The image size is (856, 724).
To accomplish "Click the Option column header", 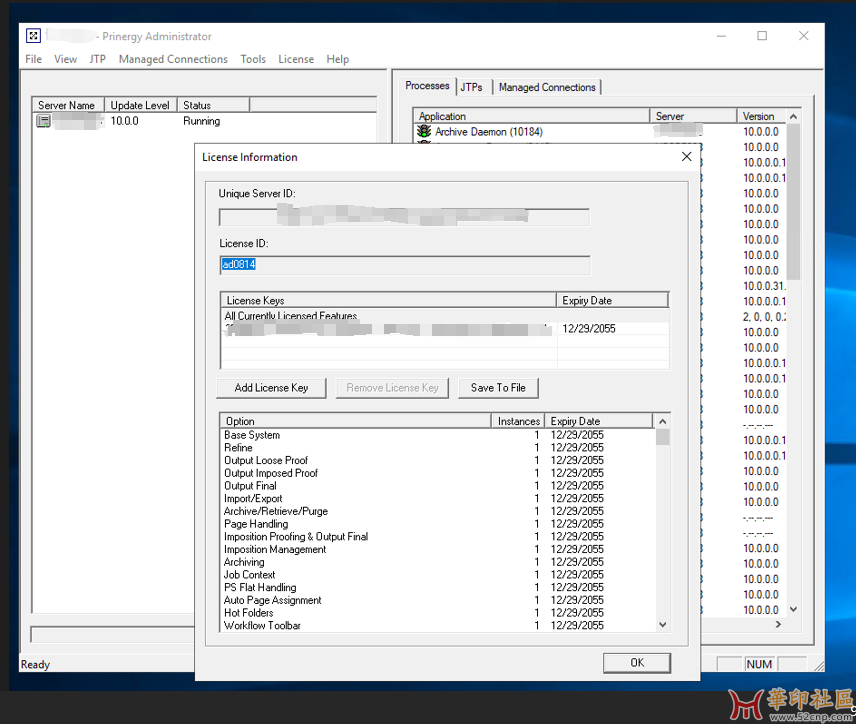I will point(355,421).
